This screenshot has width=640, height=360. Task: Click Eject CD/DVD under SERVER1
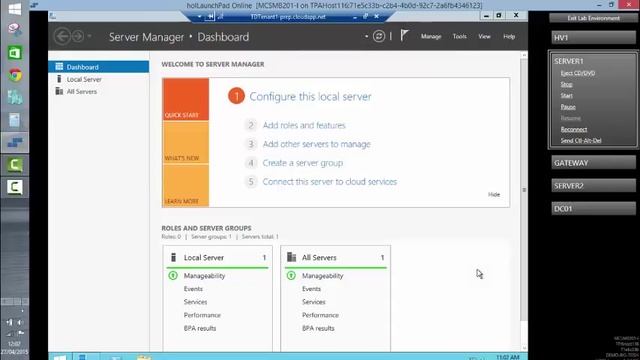[x=578, y=73]
